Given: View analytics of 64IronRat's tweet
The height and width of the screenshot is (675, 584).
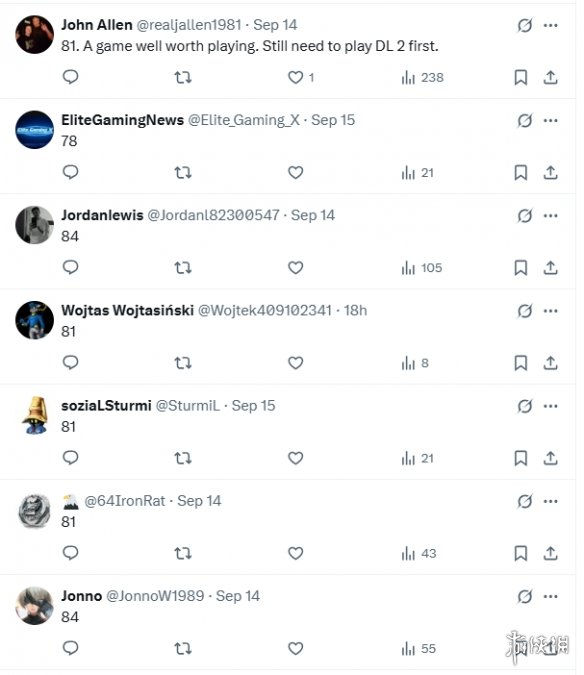Looking at the screenshot, I should tap(419, 553).
